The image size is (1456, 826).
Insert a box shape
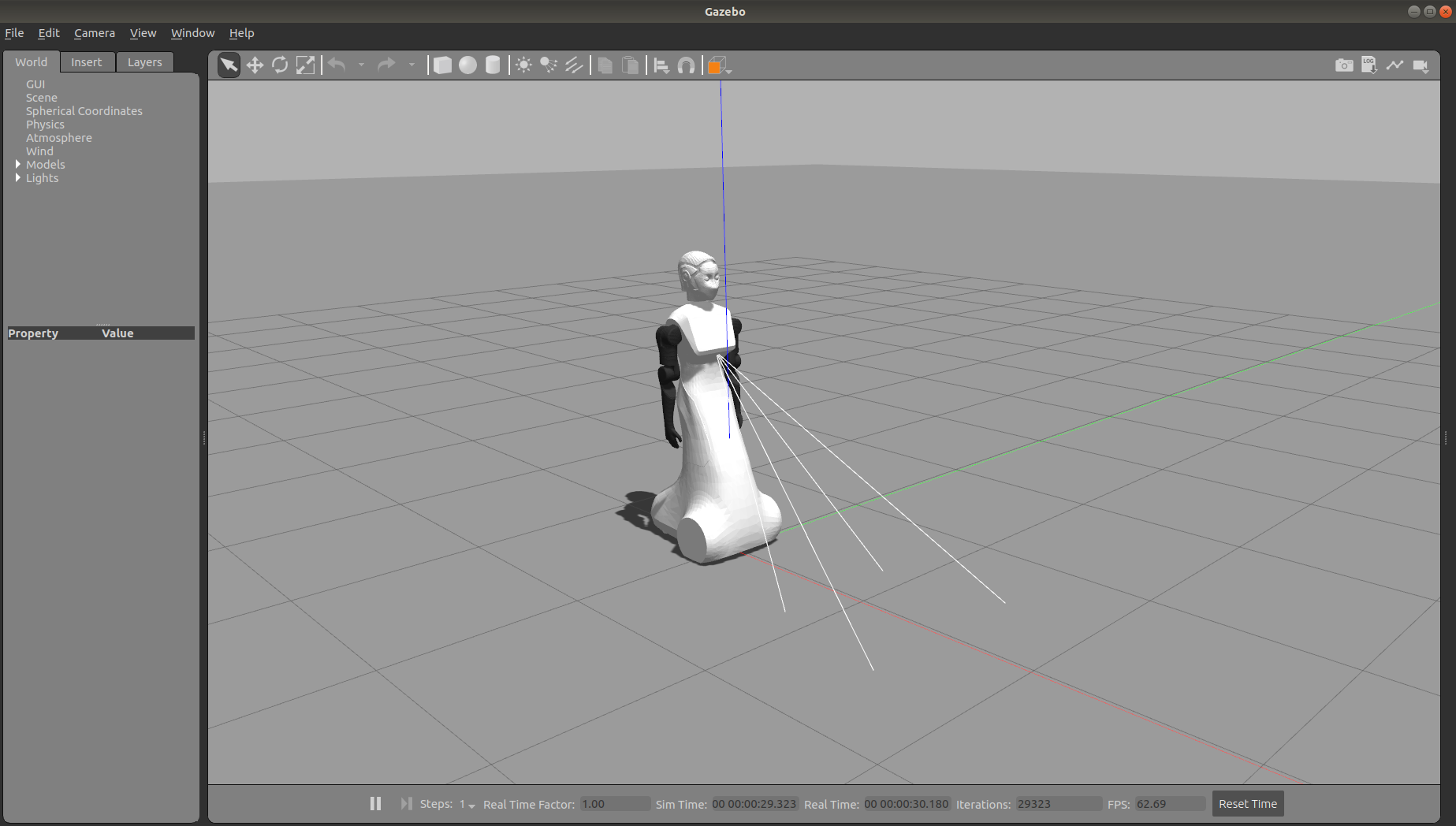[x=443, y=65]
